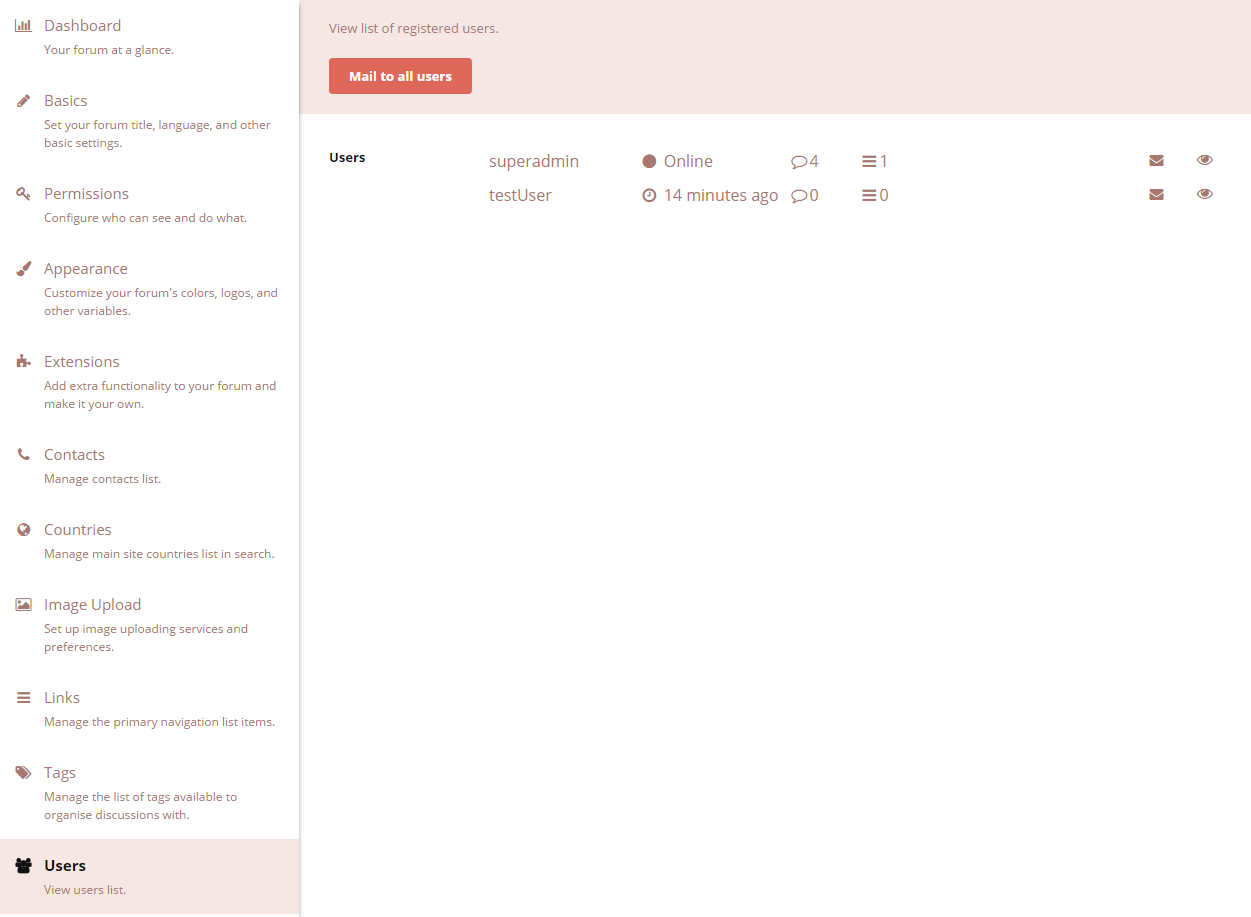Image resolution: width=1251 pixels, height=917 pixels.
Task: Open the Links navigation page
Action: point(62,698)
